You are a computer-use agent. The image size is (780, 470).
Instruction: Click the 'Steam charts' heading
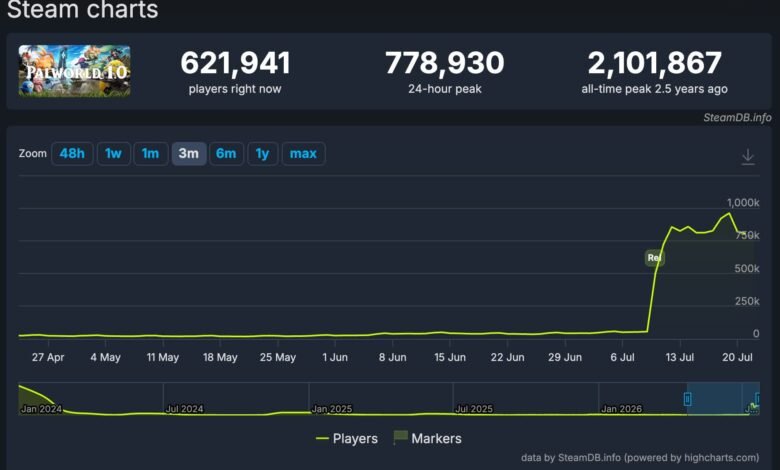83,9
